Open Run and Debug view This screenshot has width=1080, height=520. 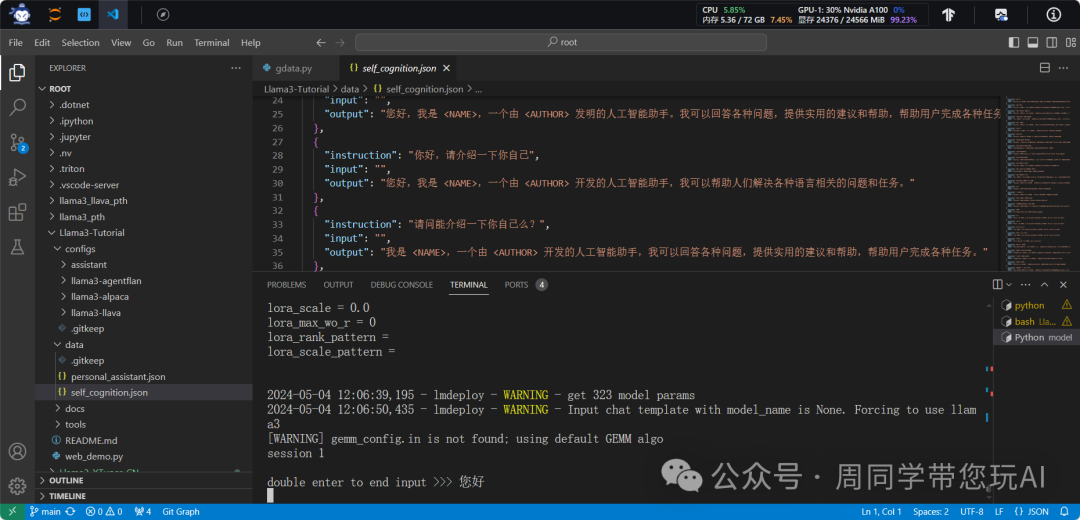(17, 178)
